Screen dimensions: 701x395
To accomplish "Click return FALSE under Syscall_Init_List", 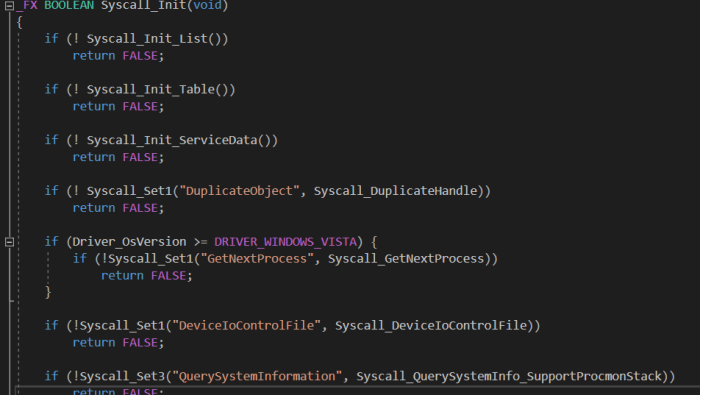I will point(118,56).
